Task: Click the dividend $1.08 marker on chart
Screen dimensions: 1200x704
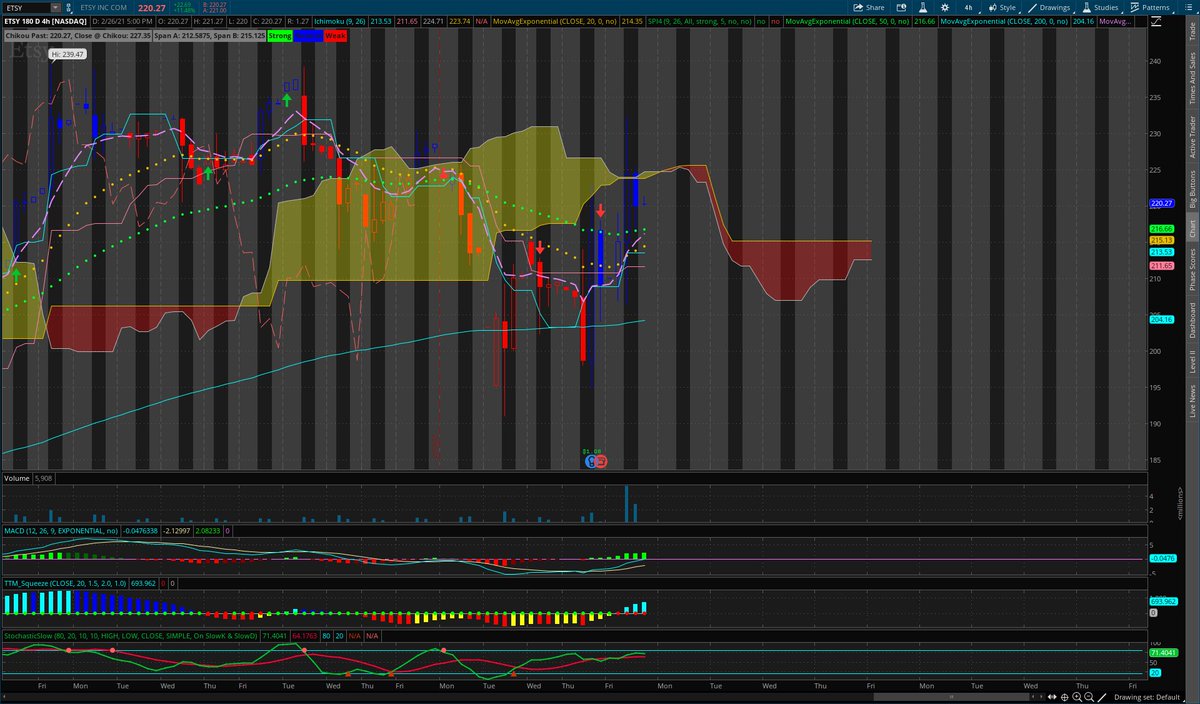Action: (x=591, y=451)
